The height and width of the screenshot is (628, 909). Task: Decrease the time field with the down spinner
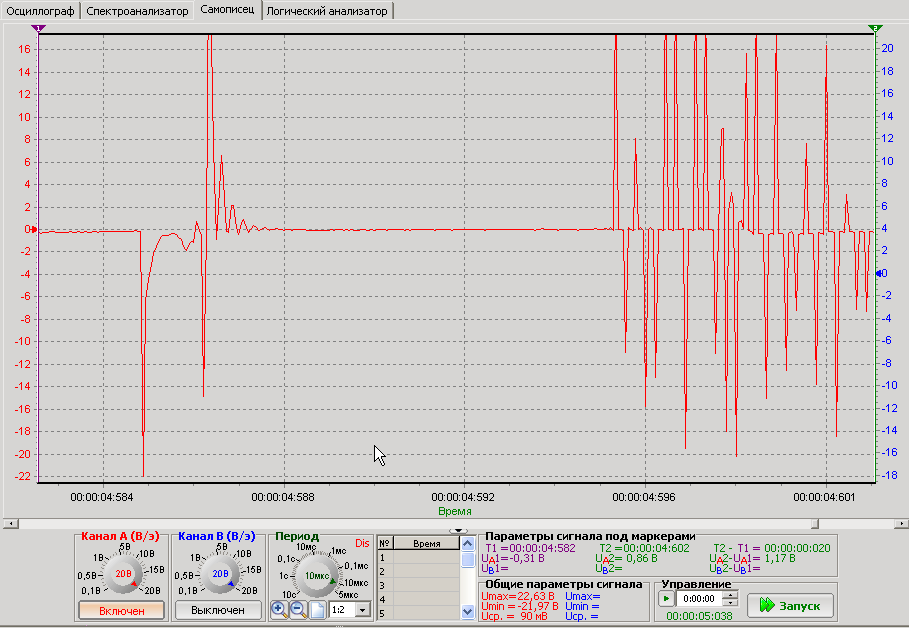[731, 602]
